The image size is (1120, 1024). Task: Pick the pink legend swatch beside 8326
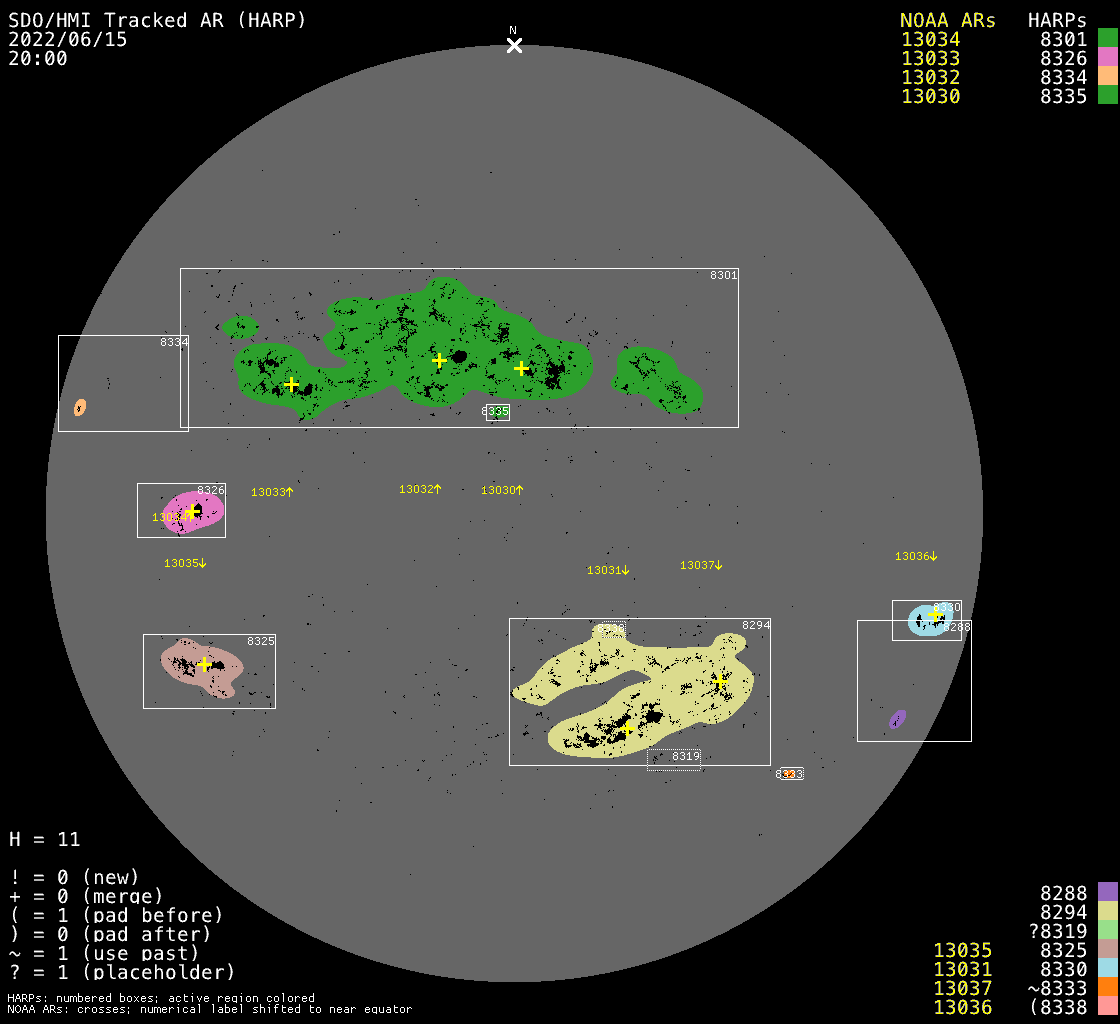(1107, 58)
